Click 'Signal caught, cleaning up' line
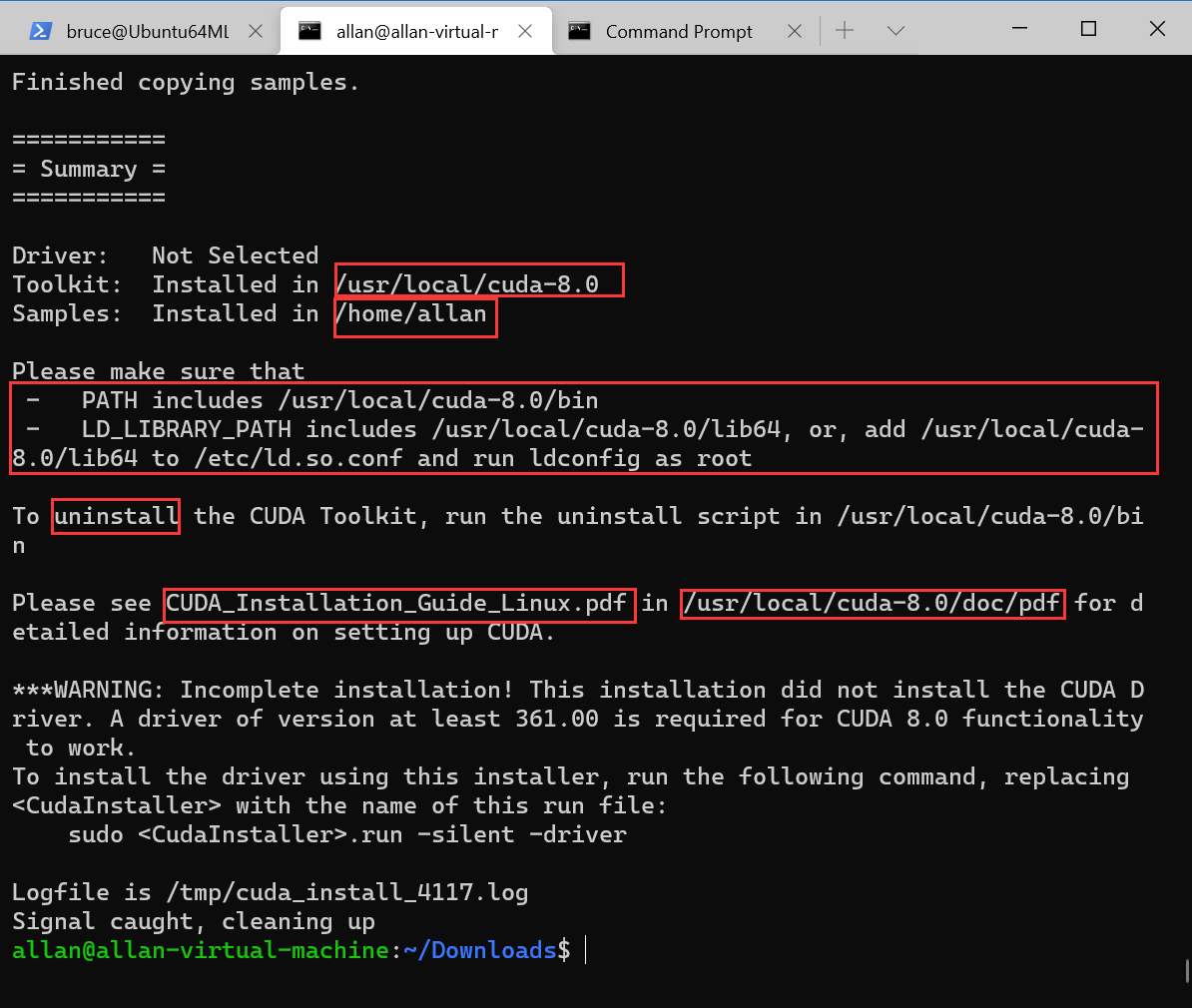1192x1008 pixels. pyautogui.click(x=193, y=921)
